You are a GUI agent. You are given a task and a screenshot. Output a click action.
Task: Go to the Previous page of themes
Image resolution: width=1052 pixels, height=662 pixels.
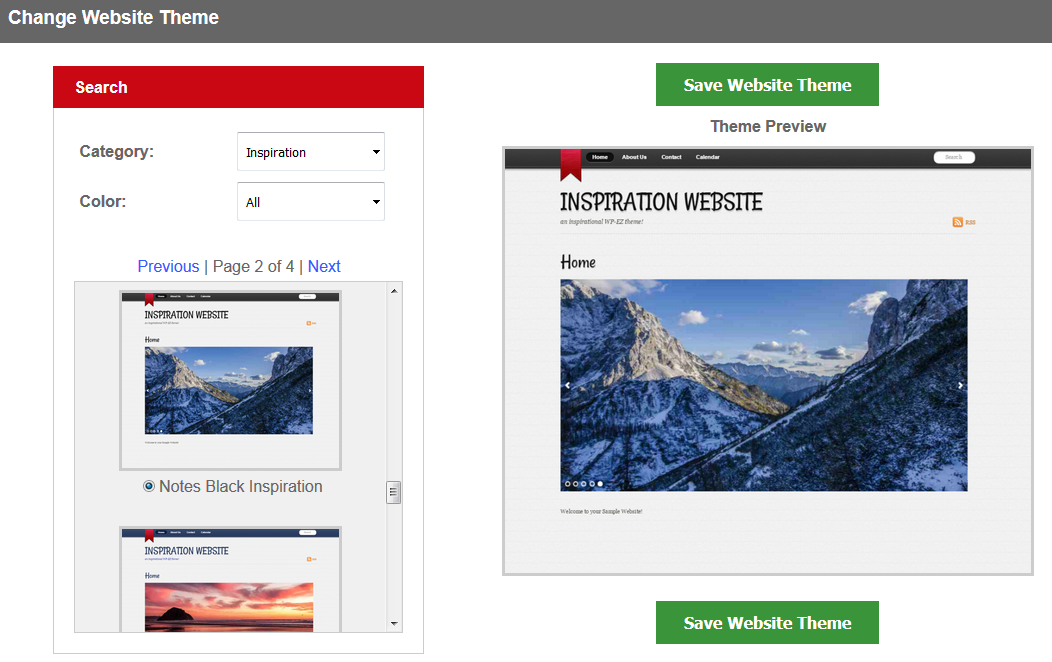(168, 266)
